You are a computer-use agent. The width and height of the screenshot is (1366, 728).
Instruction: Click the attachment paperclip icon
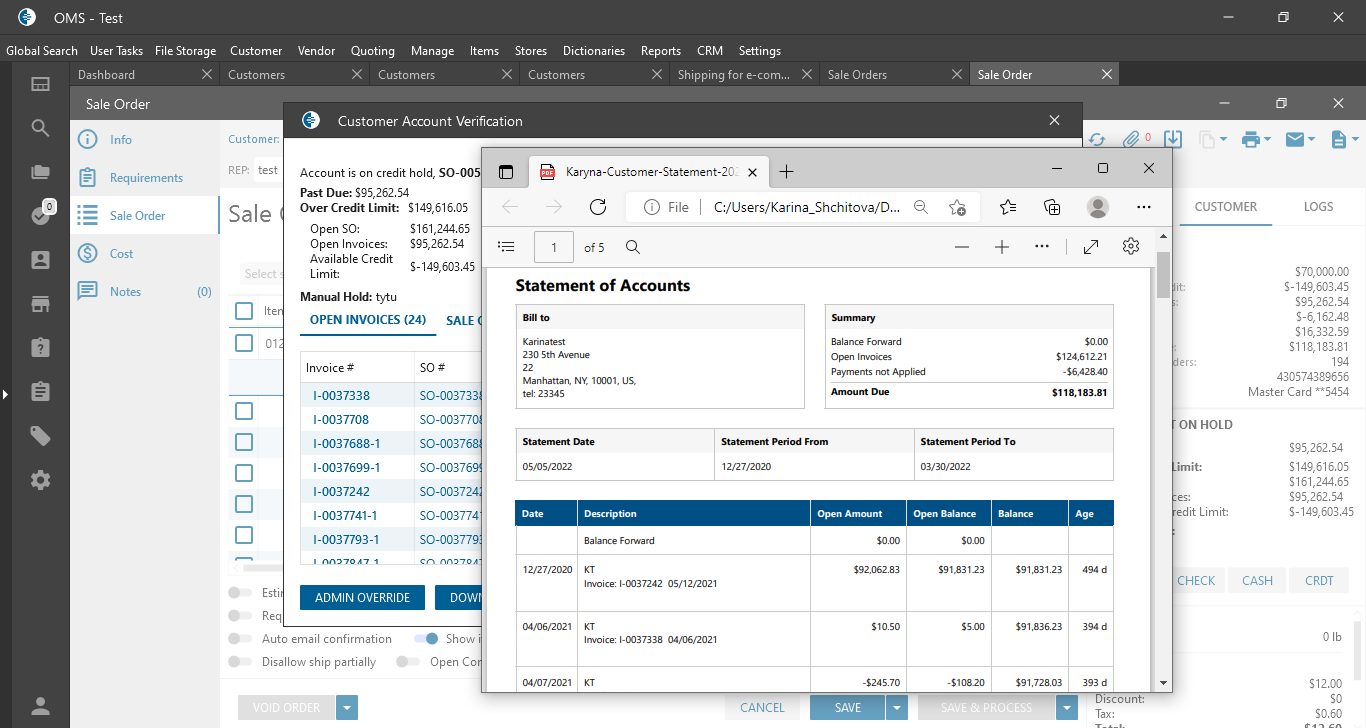click(x=1131, y=140)
